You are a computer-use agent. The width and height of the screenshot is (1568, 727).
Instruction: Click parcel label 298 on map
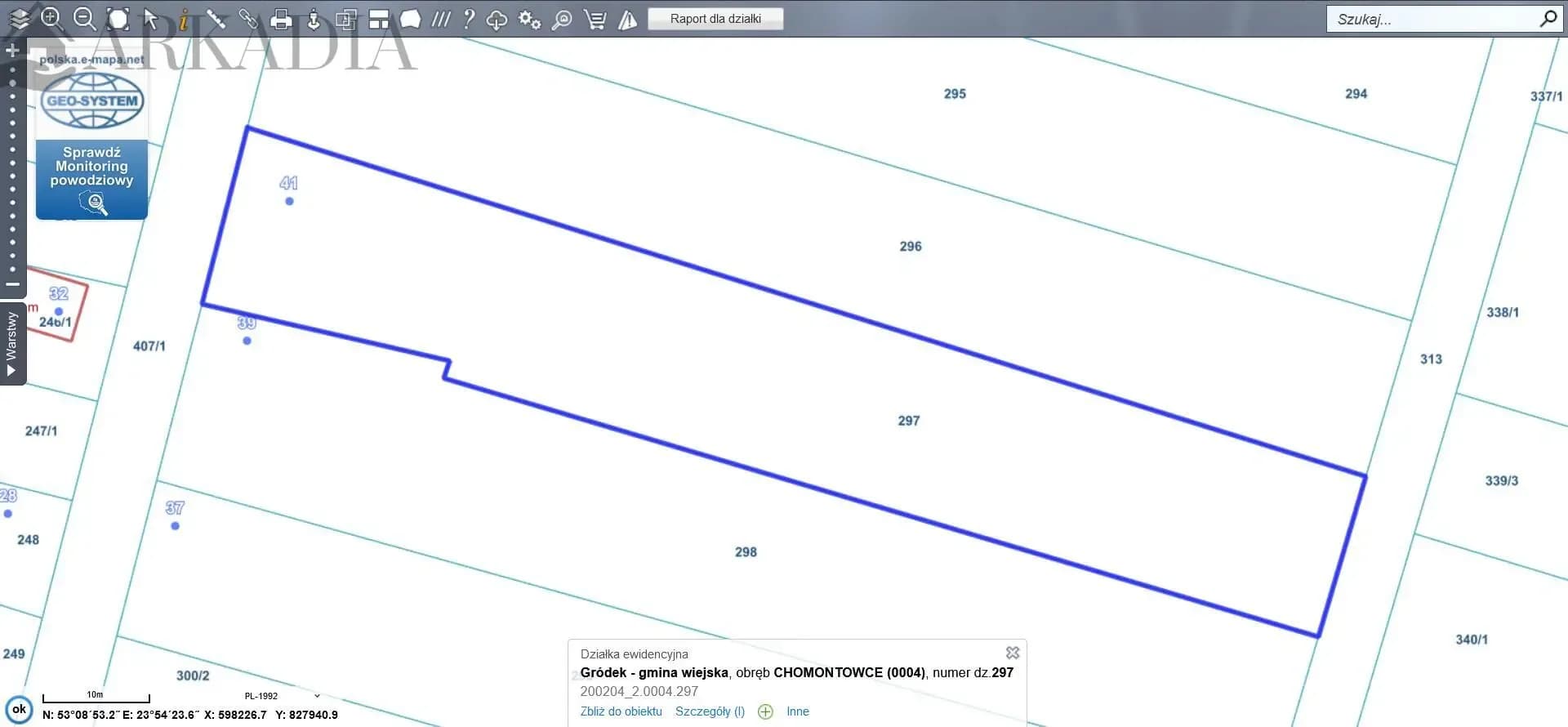[x=746, y=552]
